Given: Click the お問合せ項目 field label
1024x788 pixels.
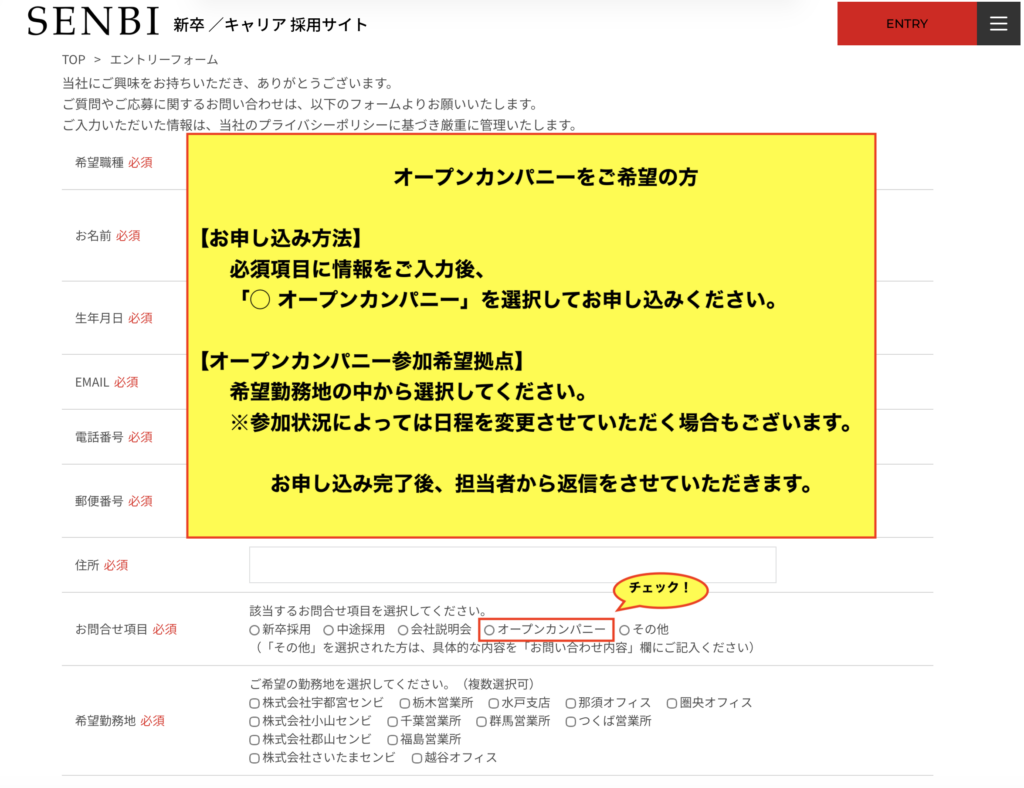Looking at the screenshot, I should (x=111, y=629).
